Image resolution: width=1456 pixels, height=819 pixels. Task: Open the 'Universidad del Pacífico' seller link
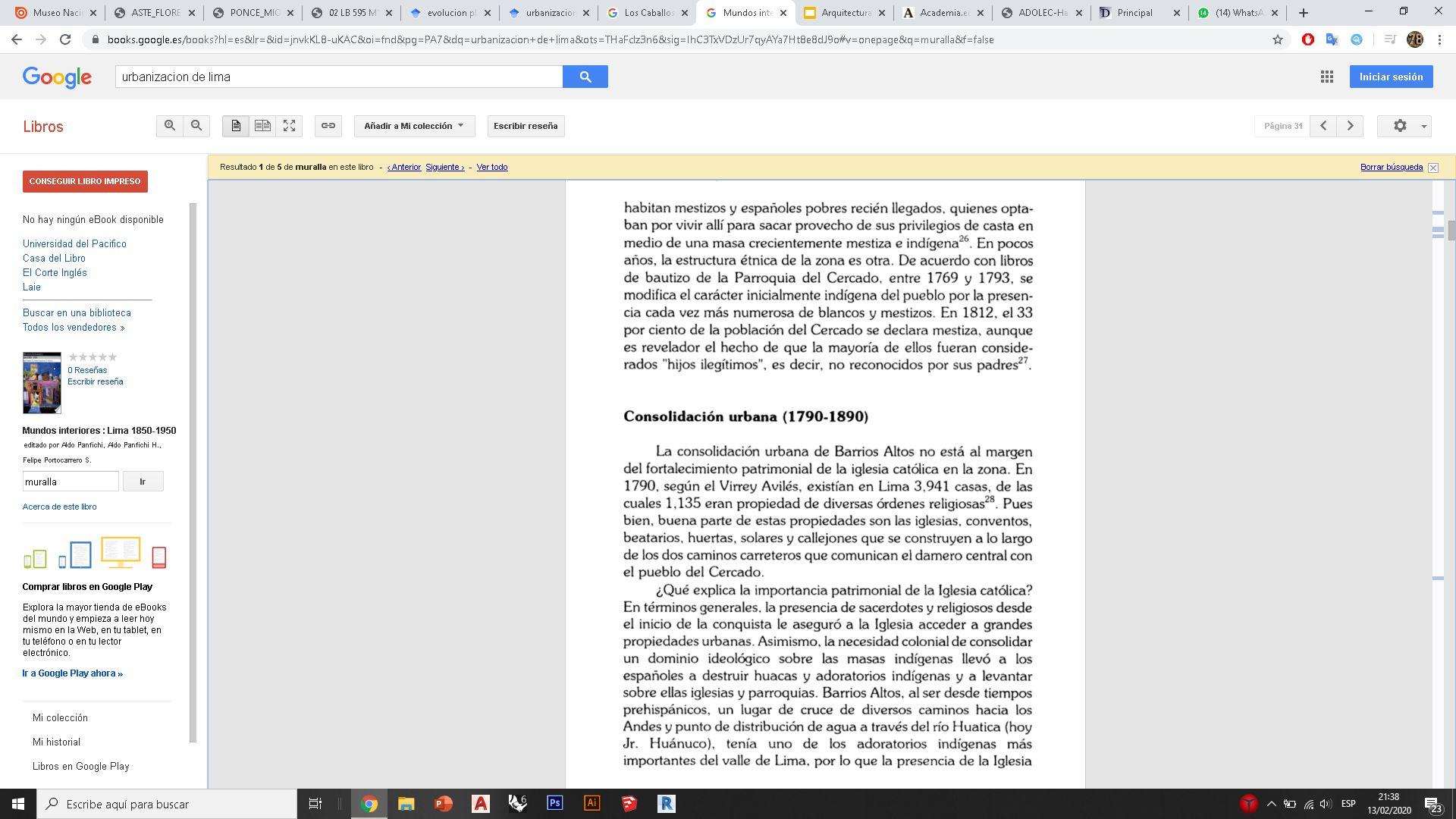(74, 243)
